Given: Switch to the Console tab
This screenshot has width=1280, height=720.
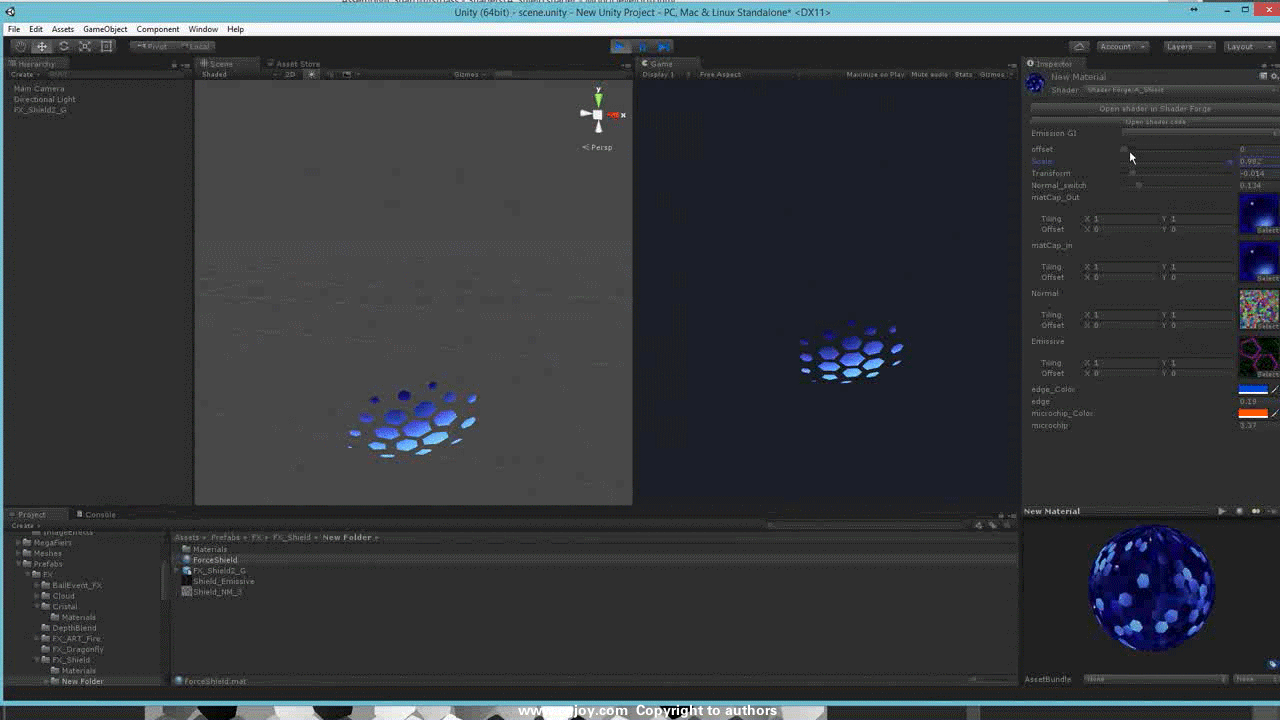Looking at the screenshot, I should click(100, 514).
